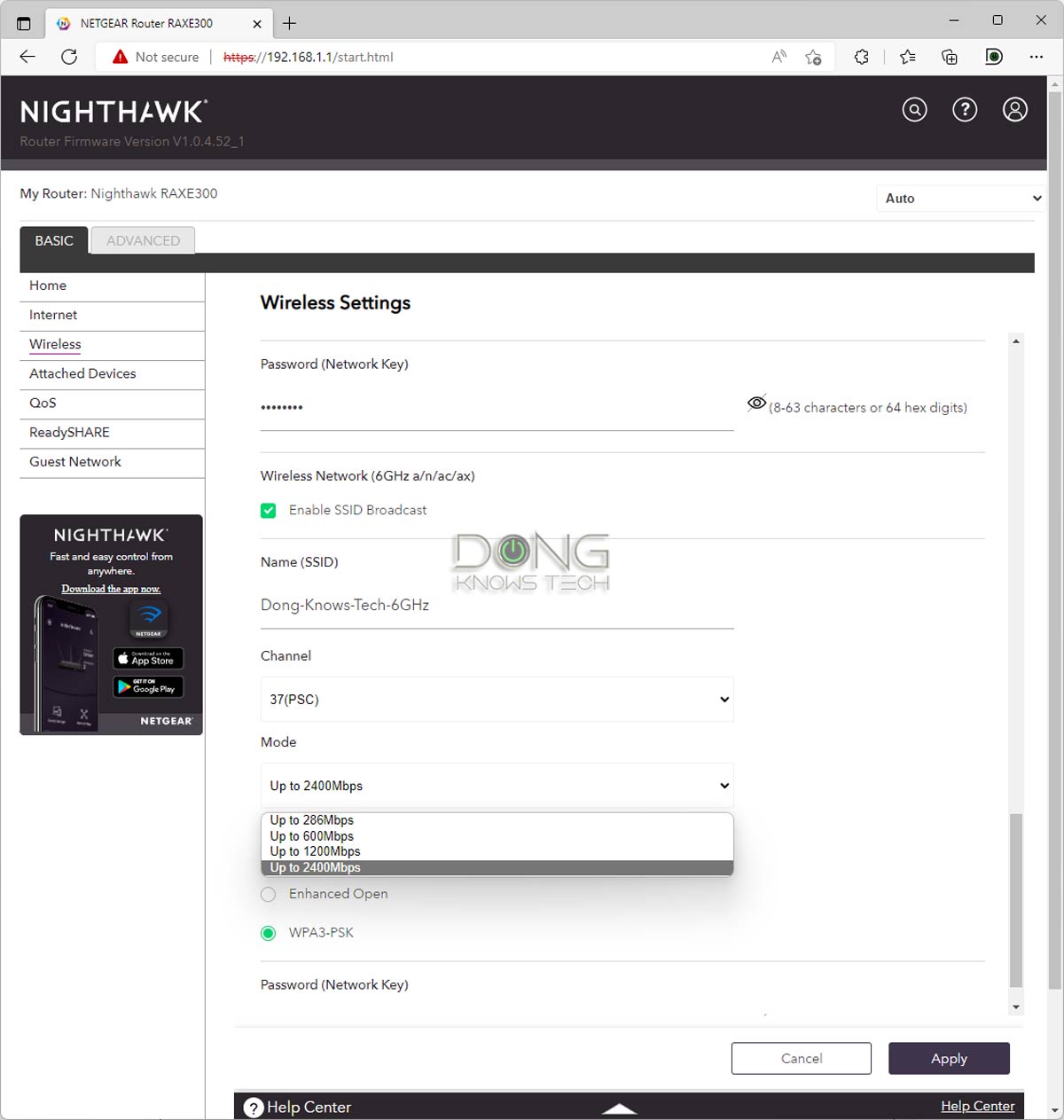Click Help Center link at bottom right

(x=977, y=1106)
